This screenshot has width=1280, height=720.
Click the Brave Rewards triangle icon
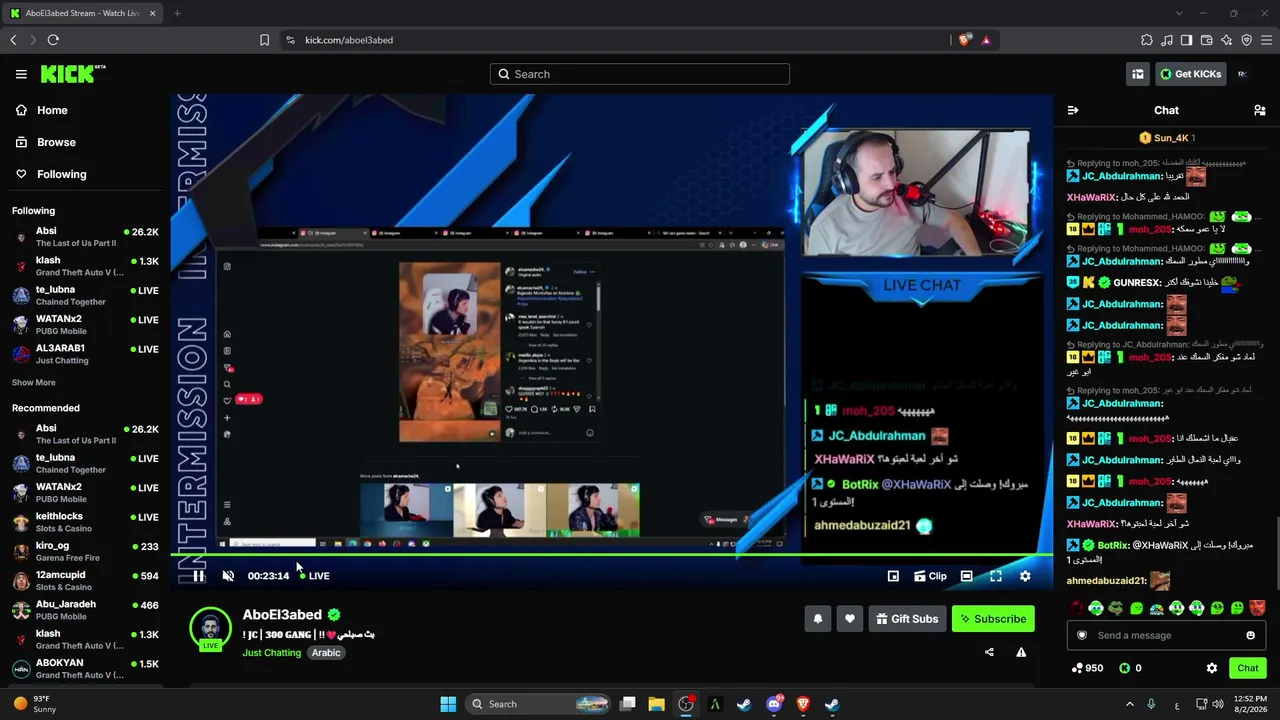point(986,40)
